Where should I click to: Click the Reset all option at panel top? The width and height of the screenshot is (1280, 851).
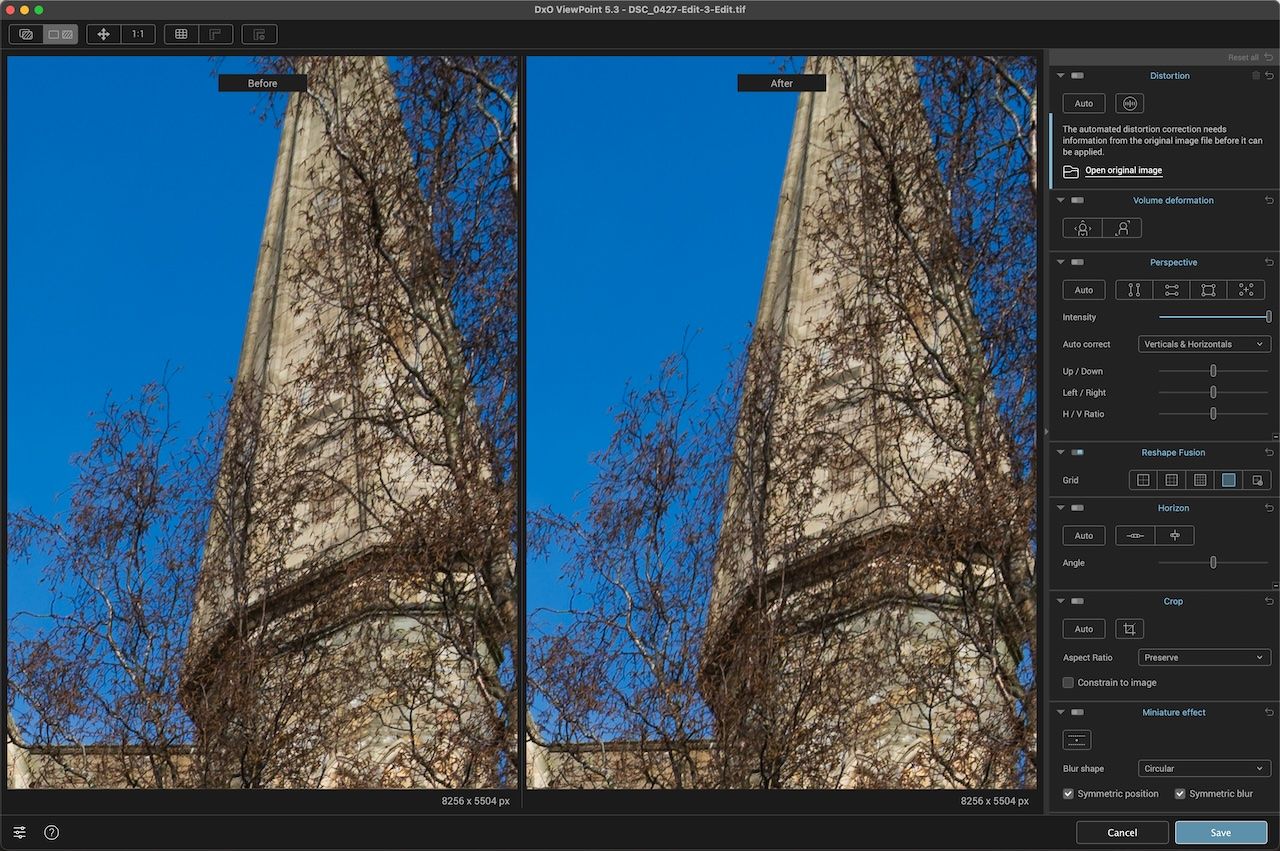point(1244,57)
